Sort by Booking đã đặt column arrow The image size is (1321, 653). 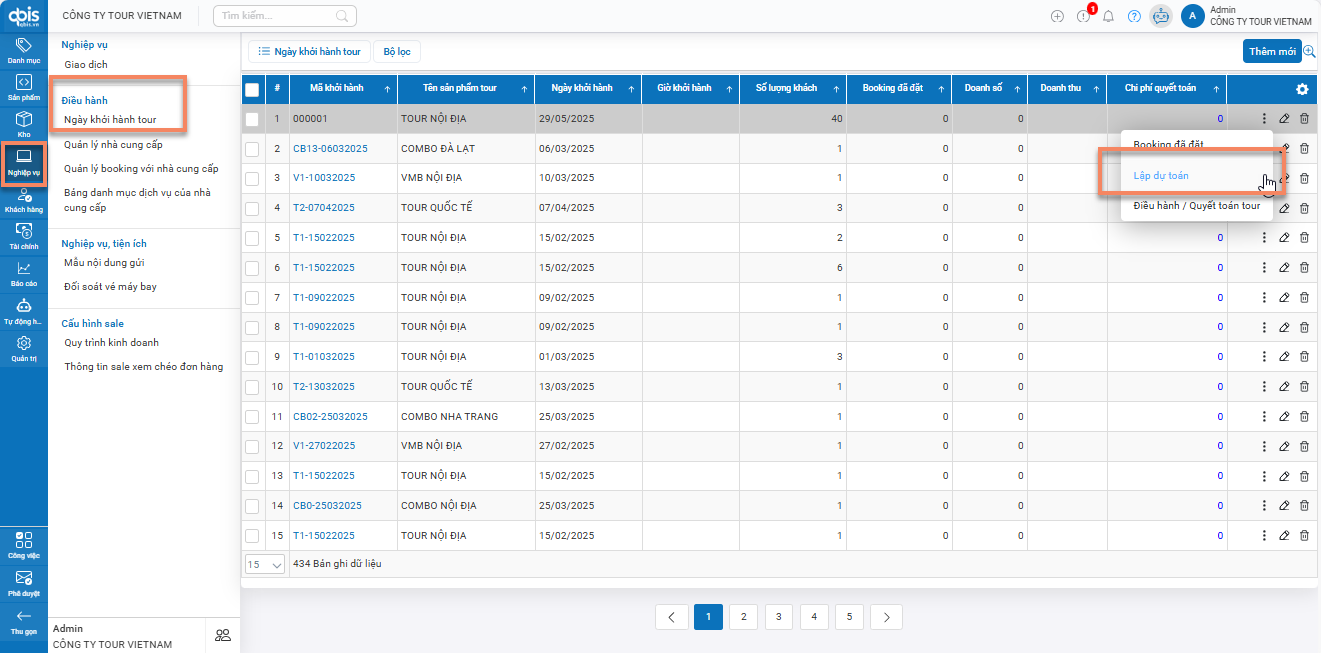(942, 89)
